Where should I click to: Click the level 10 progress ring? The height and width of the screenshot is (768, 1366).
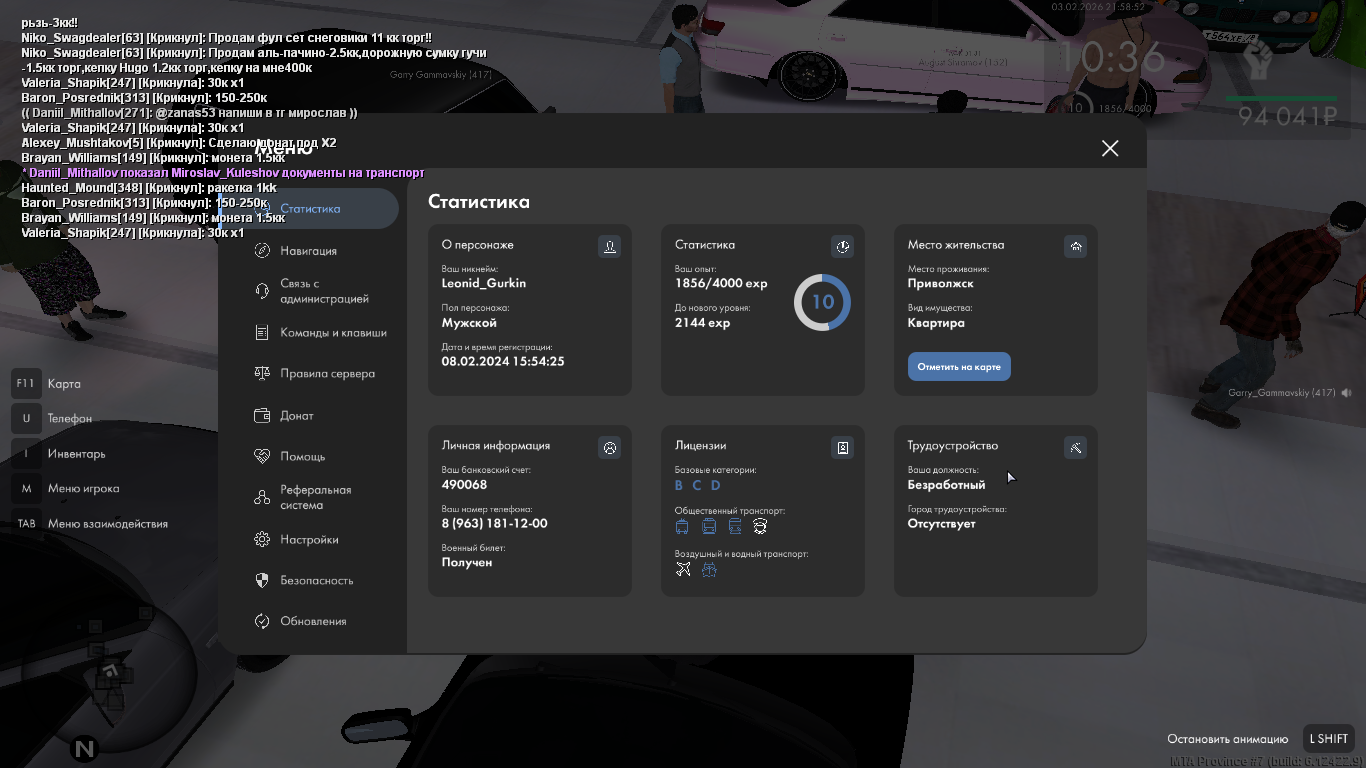(x=822, y=302)
